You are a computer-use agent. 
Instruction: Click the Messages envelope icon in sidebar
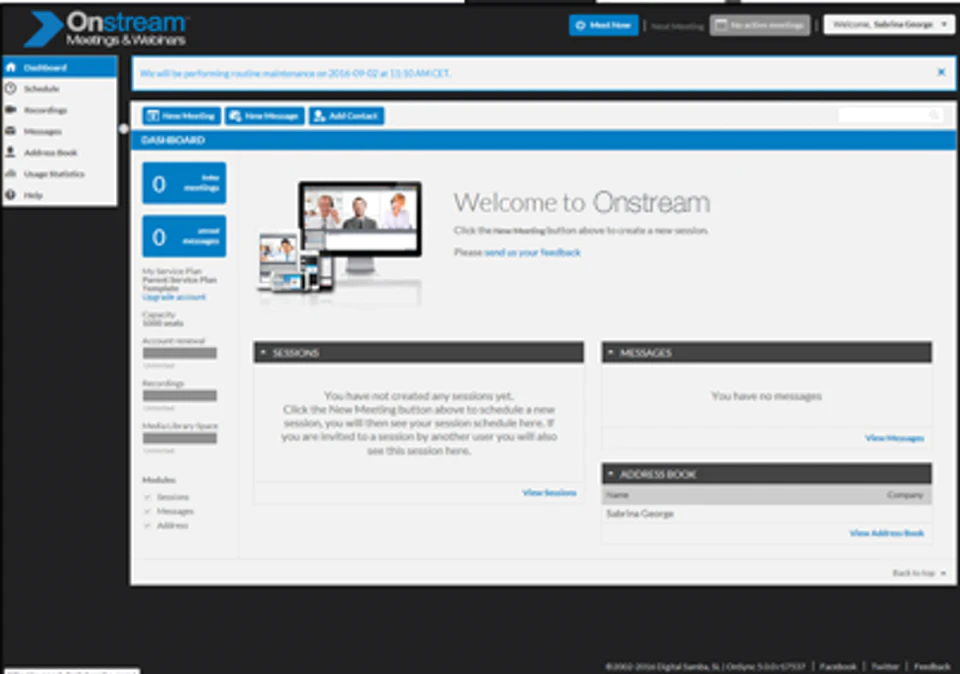click(x=10, y=131)
